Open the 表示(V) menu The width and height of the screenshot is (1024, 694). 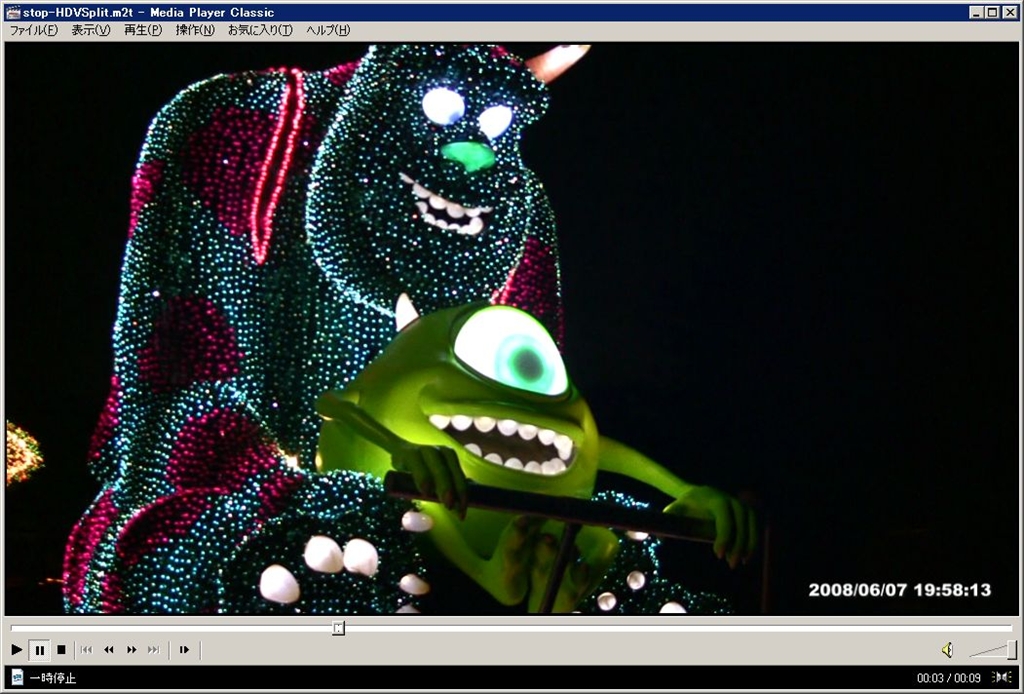[91, 30]
